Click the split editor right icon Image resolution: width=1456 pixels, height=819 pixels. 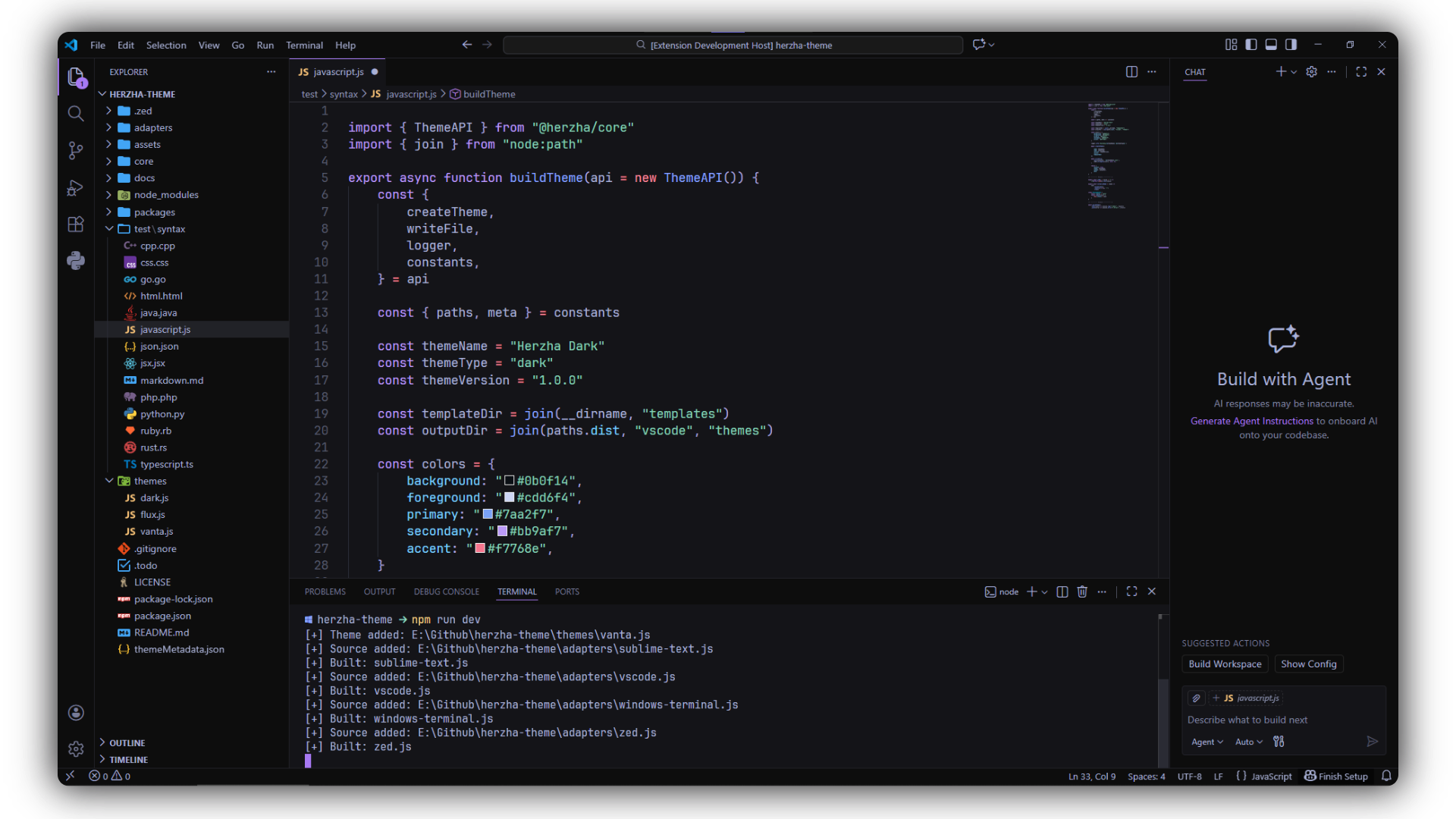click(1131, 72)
